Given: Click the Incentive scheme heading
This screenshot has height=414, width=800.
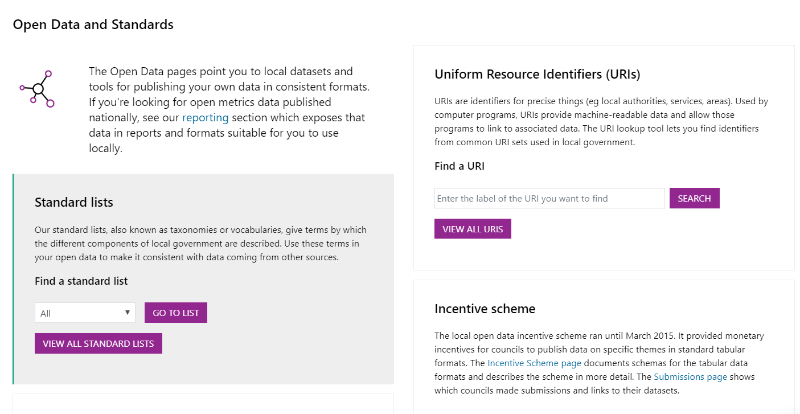Looking at the screenshot, I should click(485, 309).
